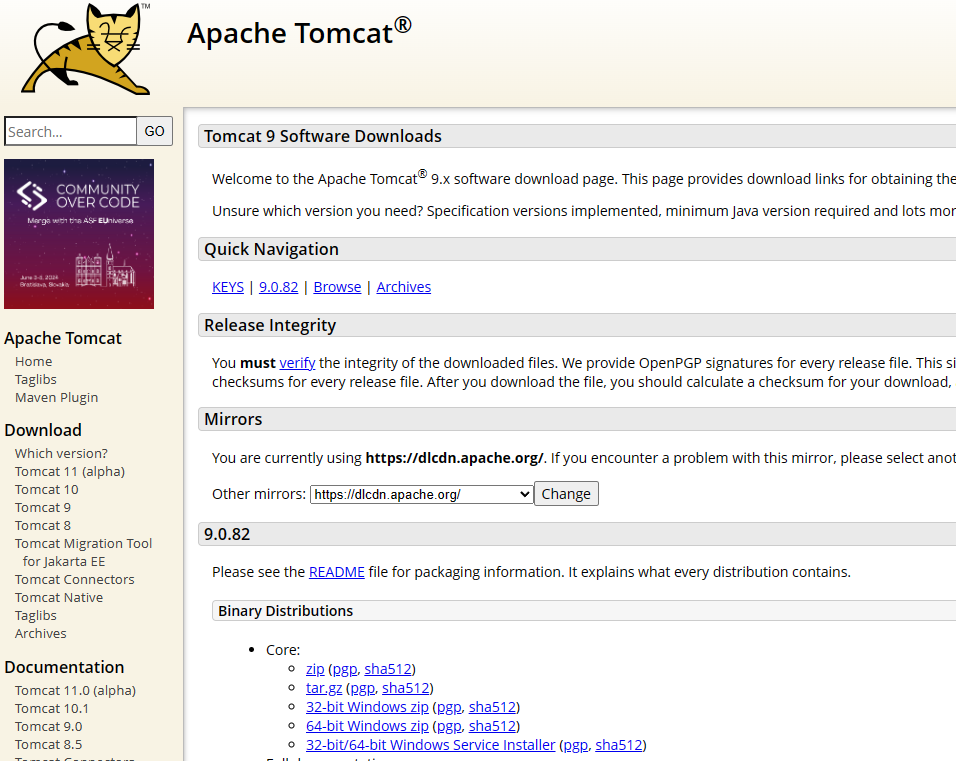Go to Home in sidebar
This screenshot has height=761, width=956.
pos(34,362)
